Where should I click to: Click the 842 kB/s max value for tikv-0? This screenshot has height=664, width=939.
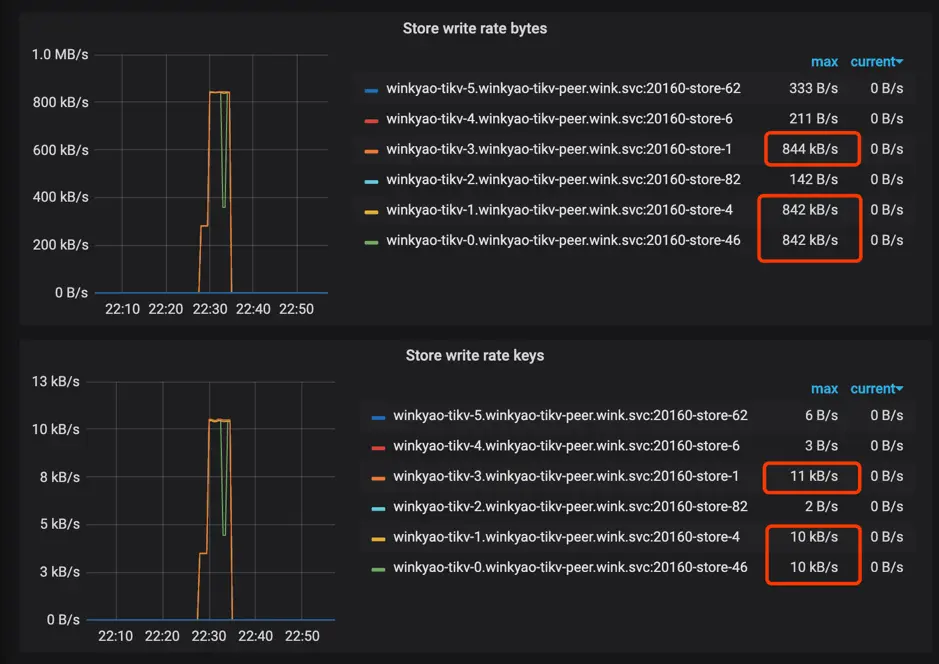[x=810, y=240]
